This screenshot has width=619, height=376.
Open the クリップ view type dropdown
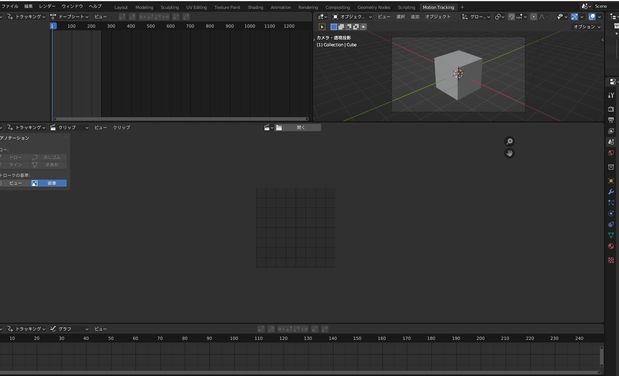pos(70,128)
